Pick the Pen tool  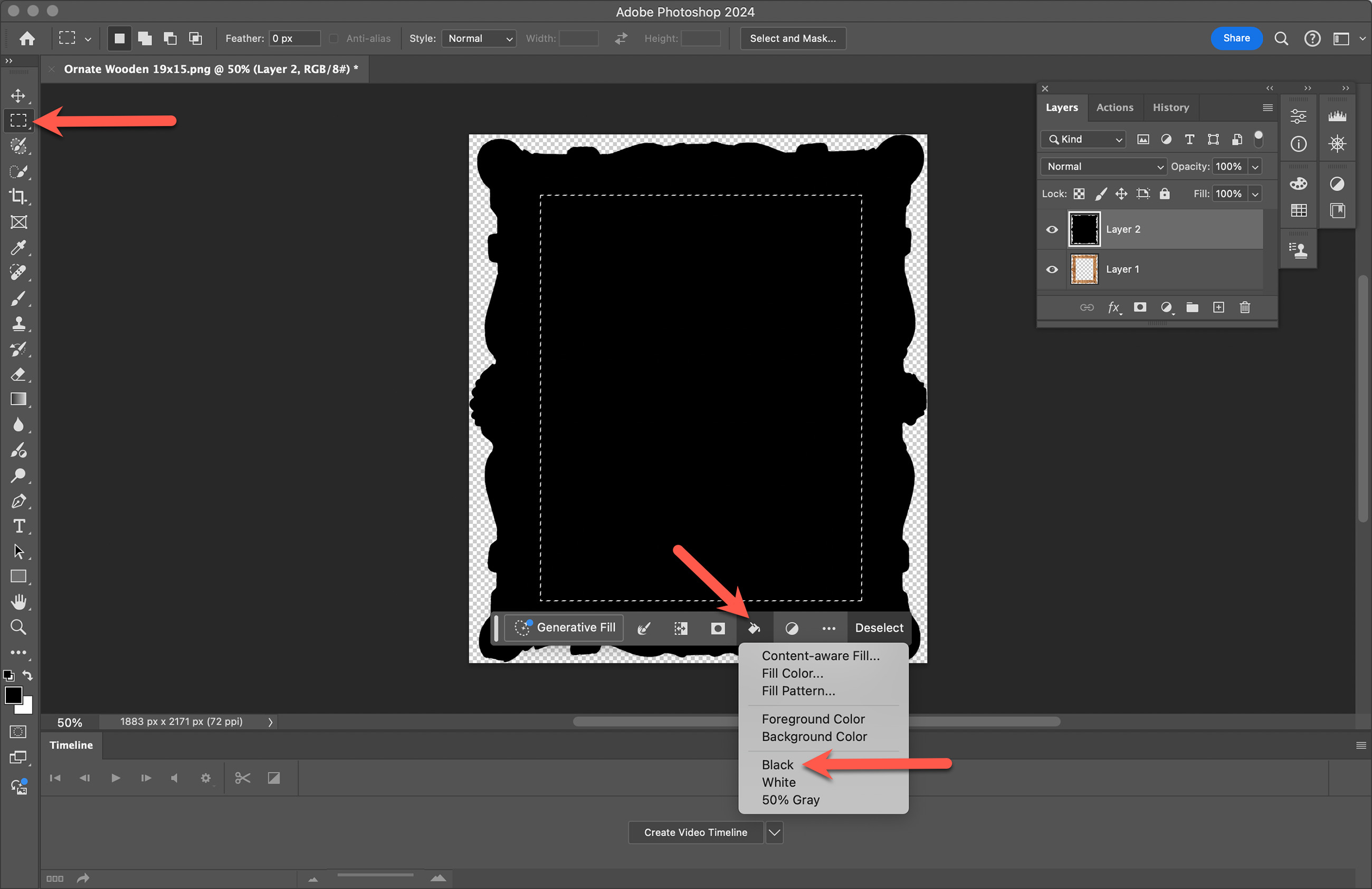pos(18,501)
